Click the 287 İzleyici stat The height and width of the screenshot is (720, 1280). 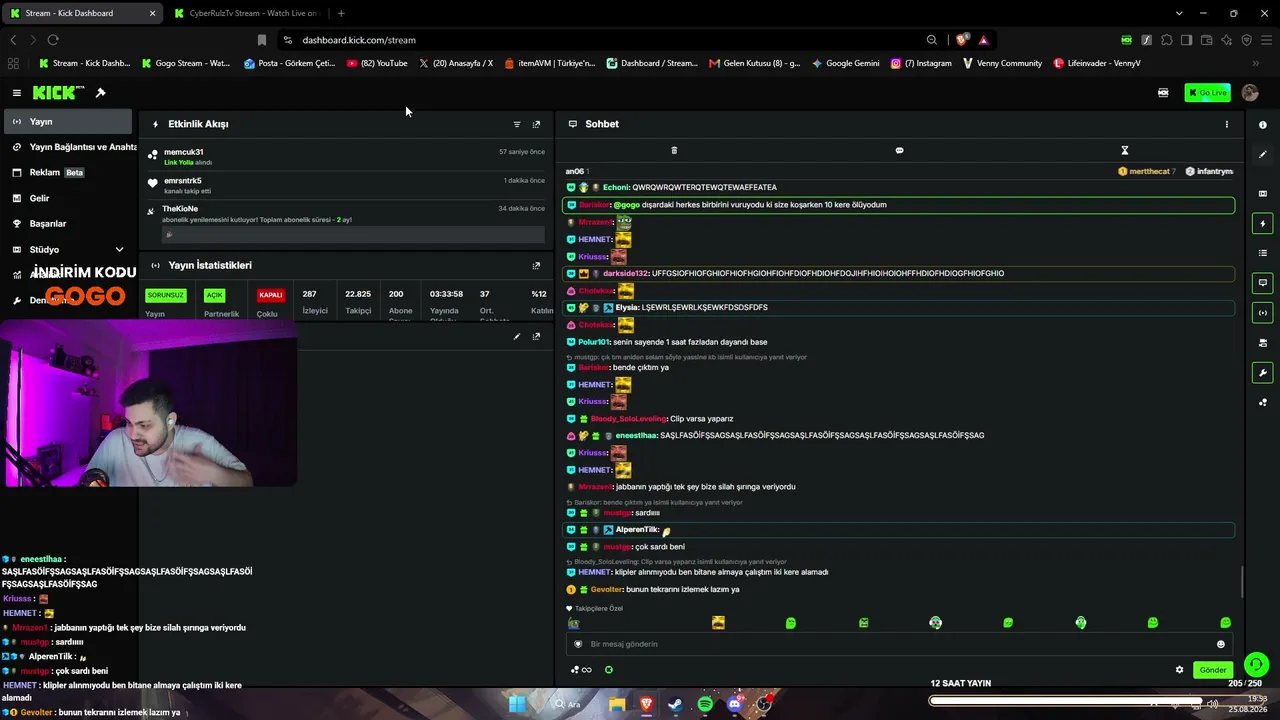315,302
